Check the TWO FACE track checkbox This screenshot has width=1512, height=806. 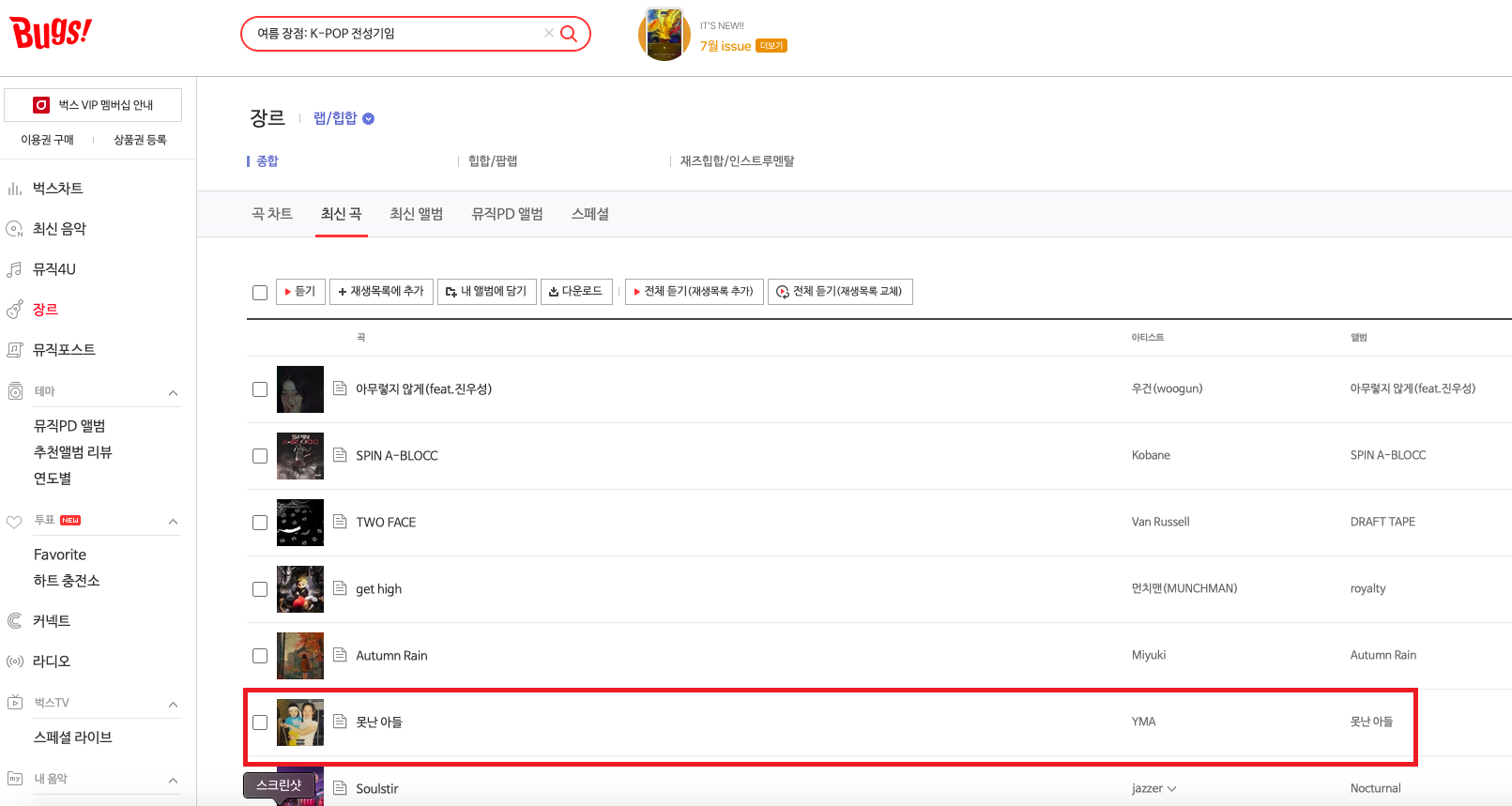point(260,523)
